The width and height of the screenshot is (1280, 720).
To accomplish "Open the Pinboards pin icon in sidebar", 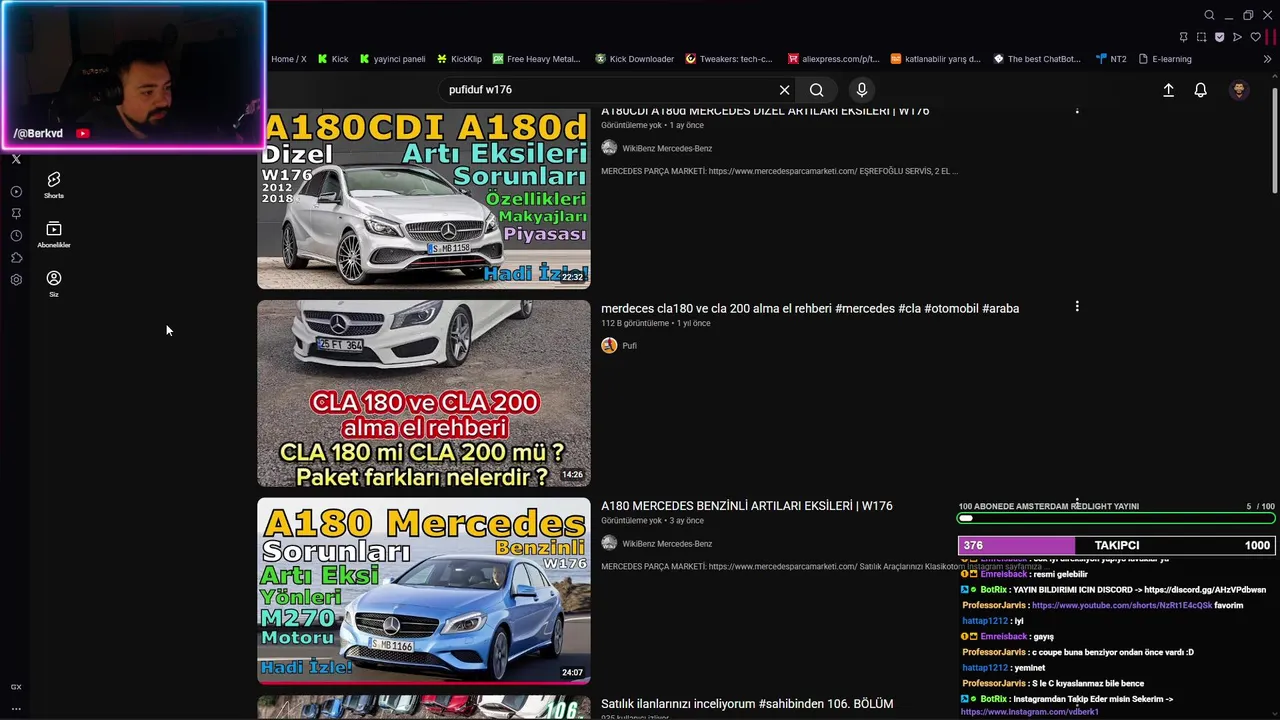I will pos(16,213).
